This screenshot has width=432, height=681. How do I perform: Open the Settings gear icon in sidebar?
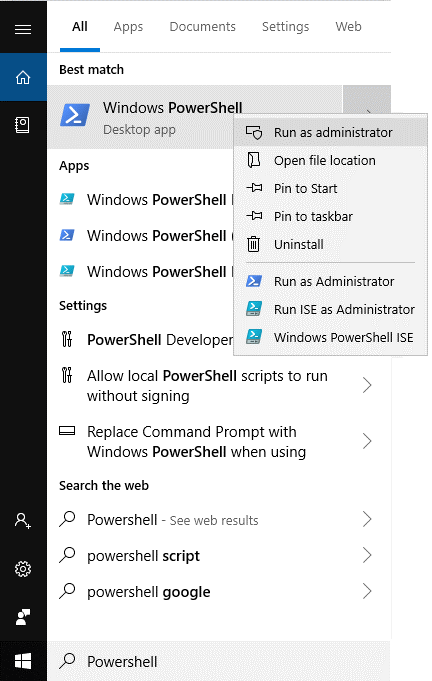click(x=23, y=569)
